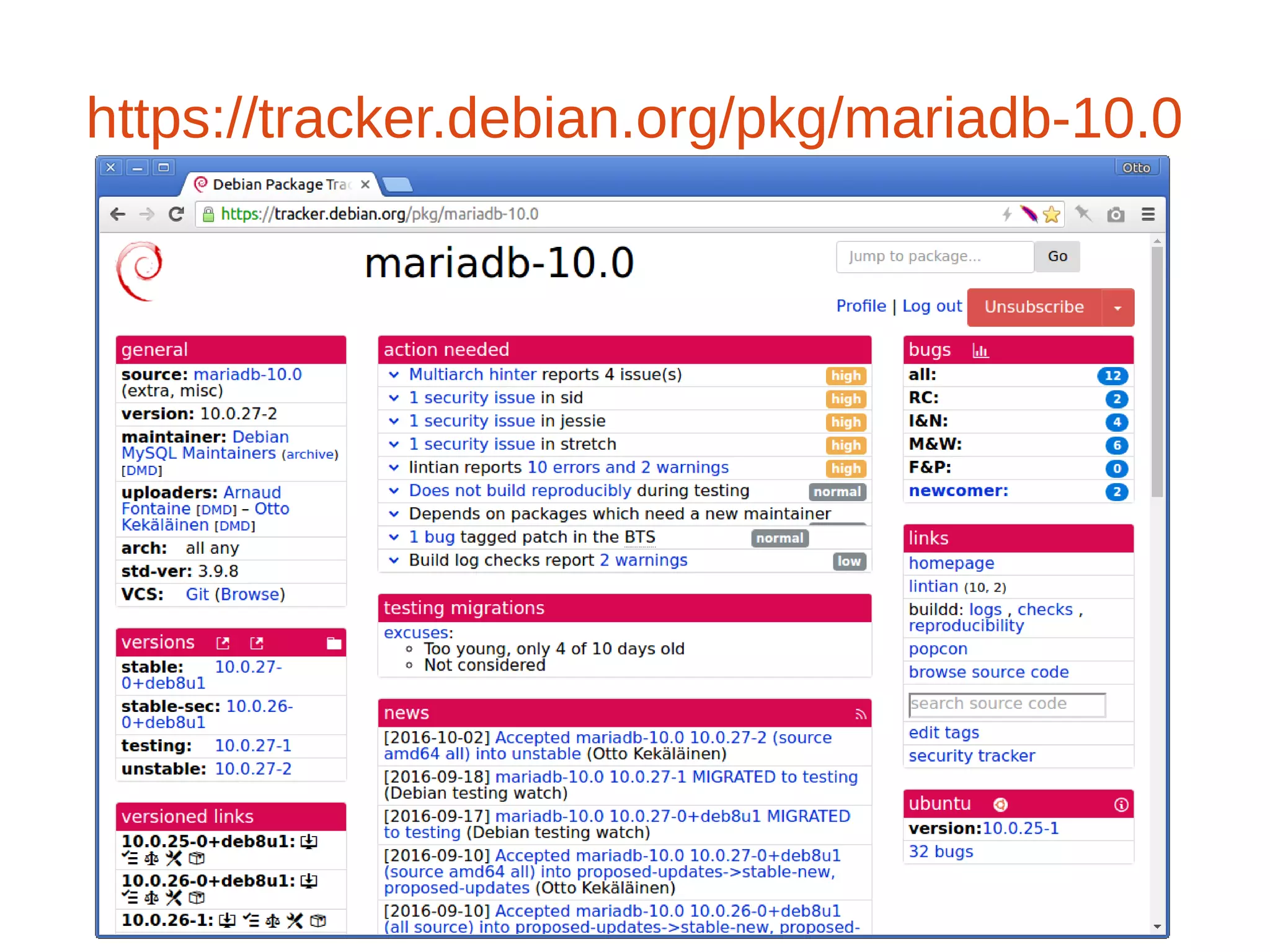Viewport: 1270px width, 952px height.
Task: Click the Go button
Action: pos(1057,257)
